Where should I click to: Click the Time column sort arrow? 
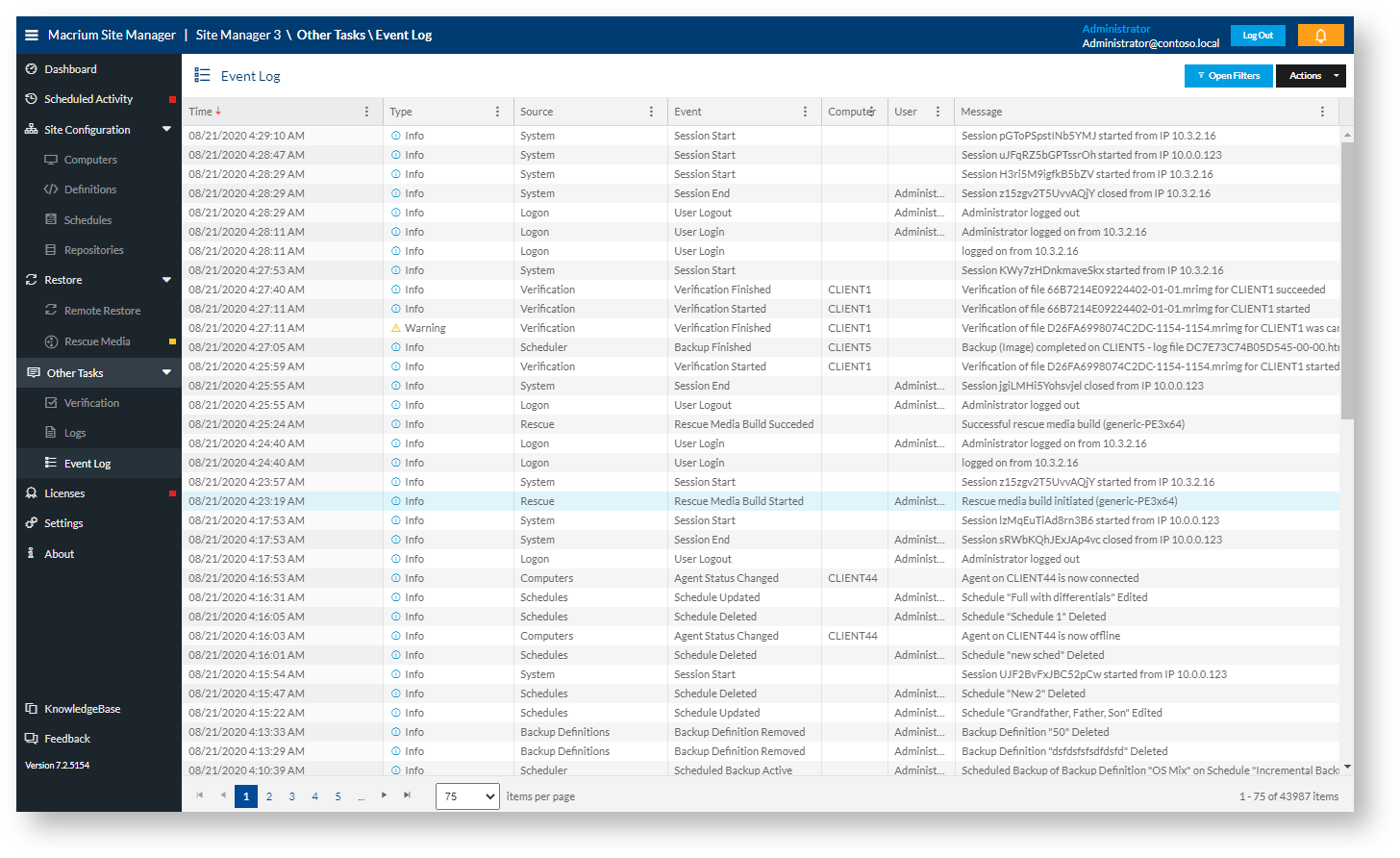(218, 111)
